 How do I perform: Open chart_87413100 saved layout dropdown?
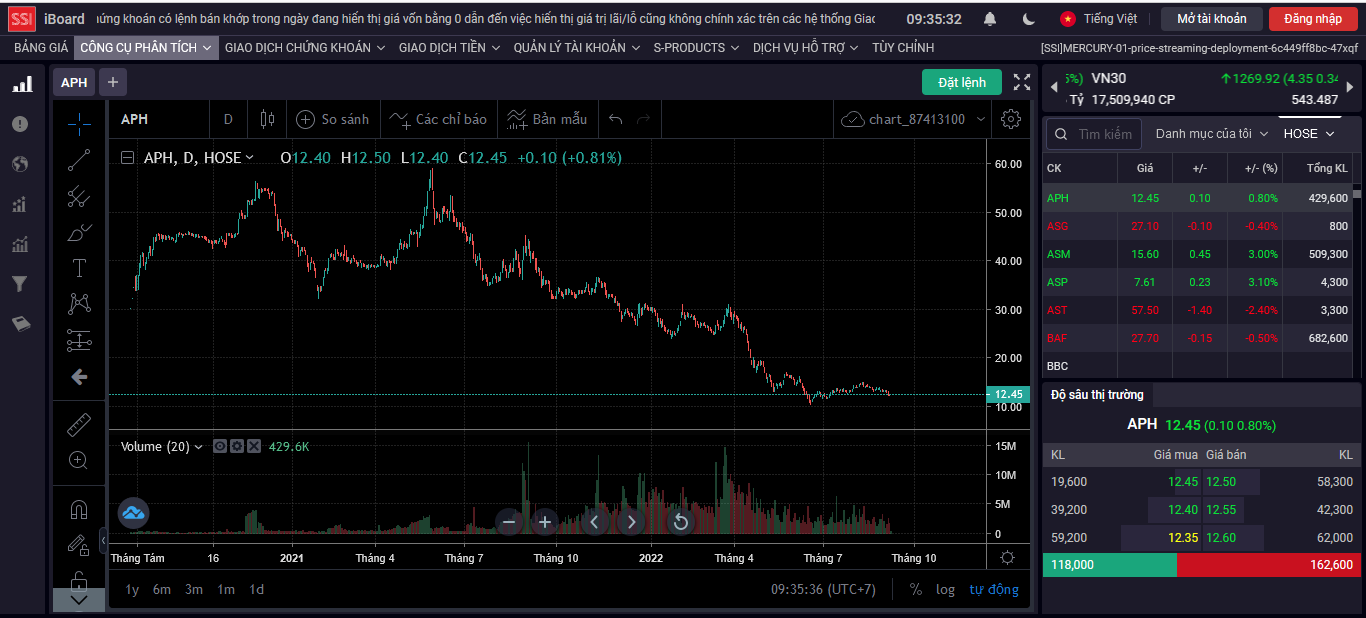[x=914, y=119]
